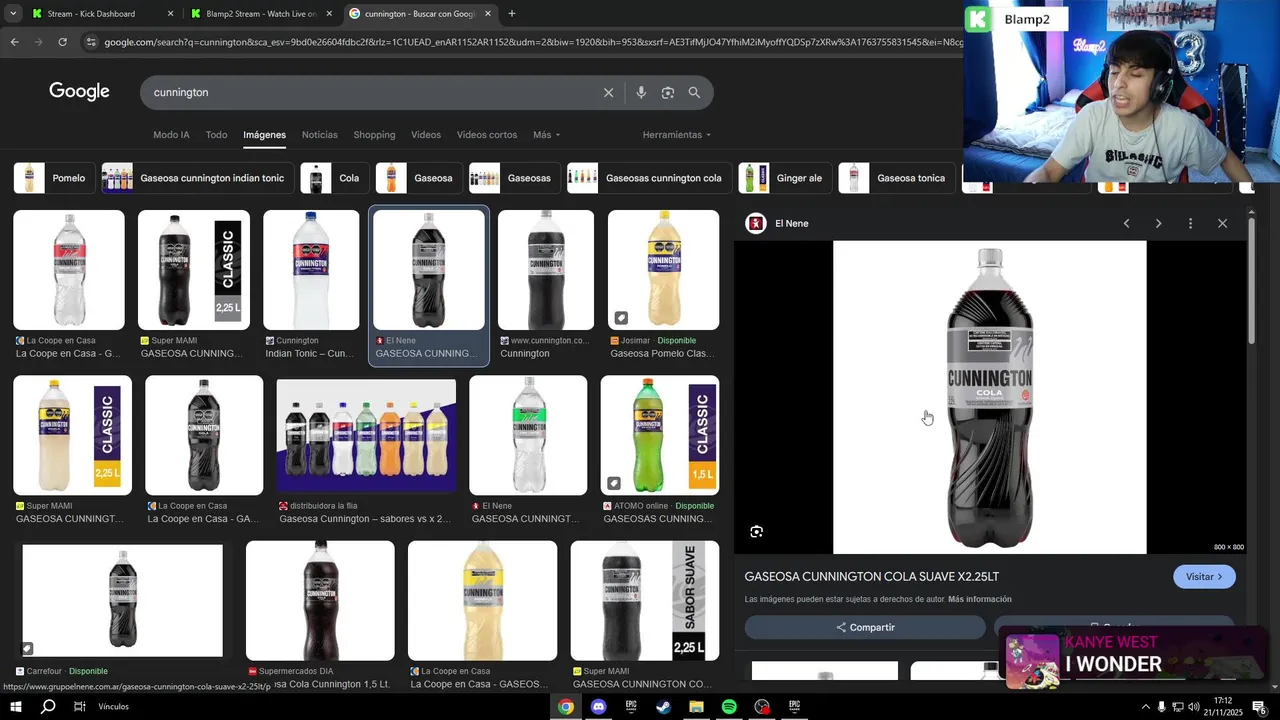Screen dimensions: 1280x720
Task: Open the notification center icon
Action: (x=1258, y=706)
